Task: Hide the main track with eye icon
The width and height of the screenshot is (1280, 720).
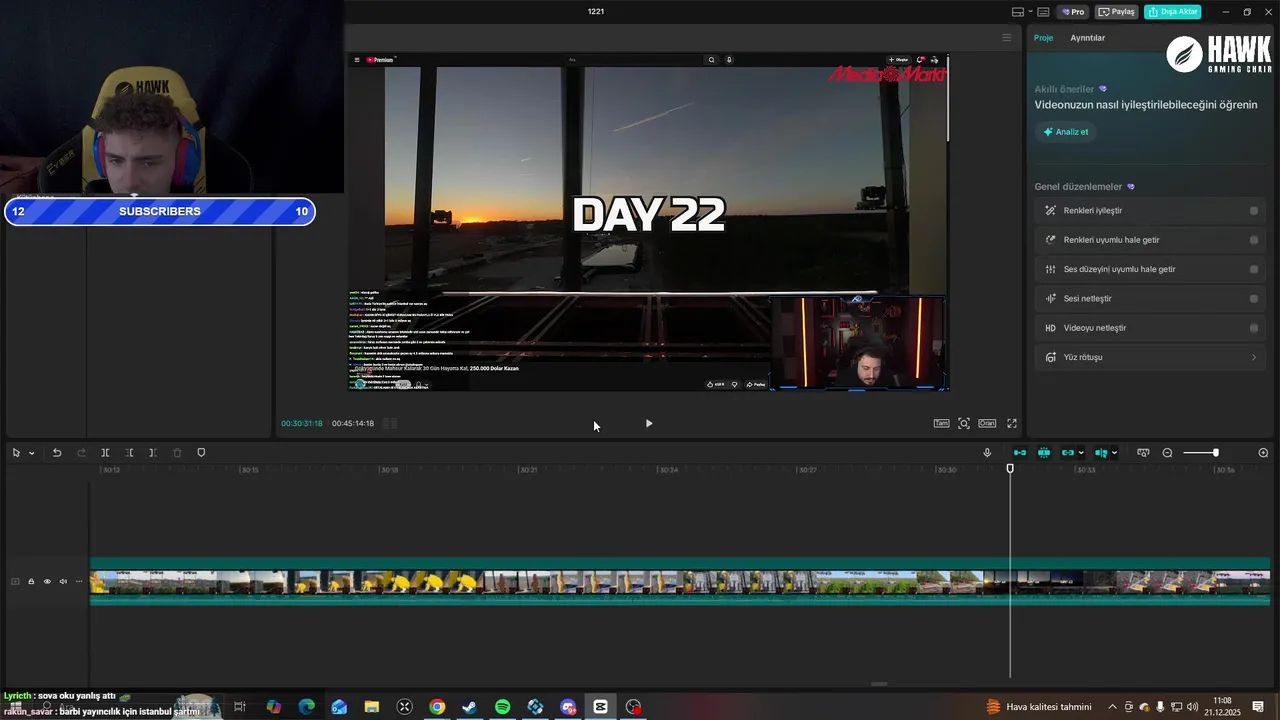Action: pyautogui.click(x=47, y=581)
